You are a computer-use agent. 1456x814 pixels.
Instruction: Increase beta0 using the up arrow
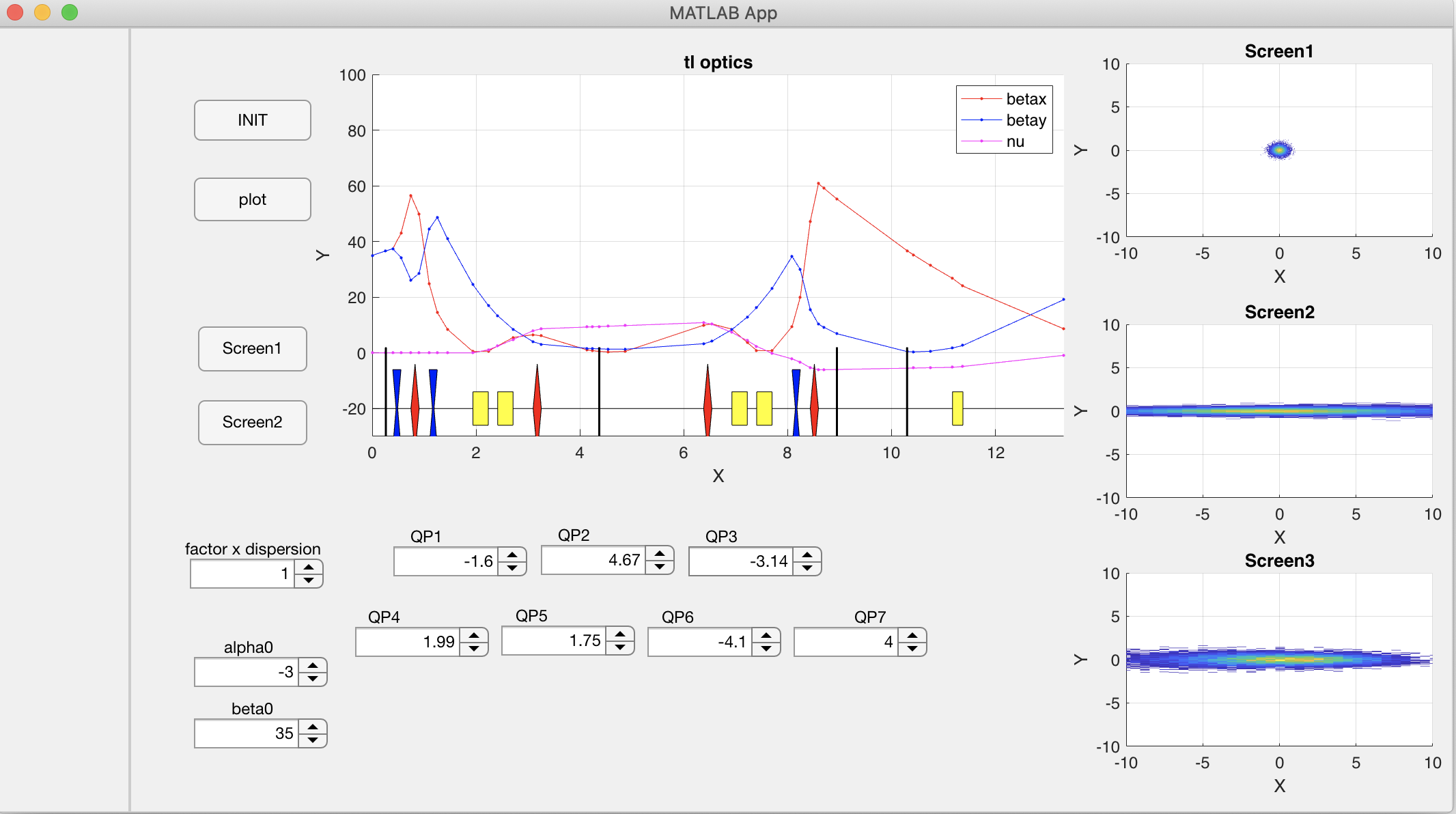pos(313,727)
